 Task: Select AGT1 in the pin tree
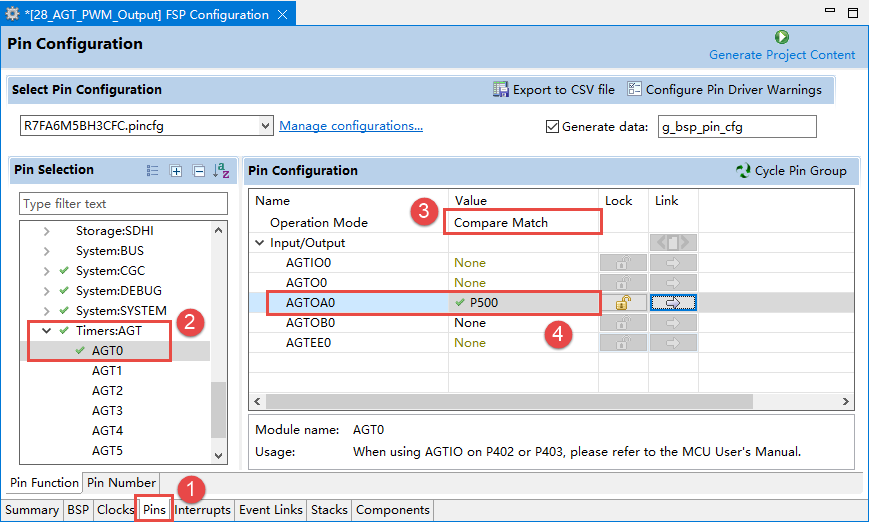(x=107, y=371)
